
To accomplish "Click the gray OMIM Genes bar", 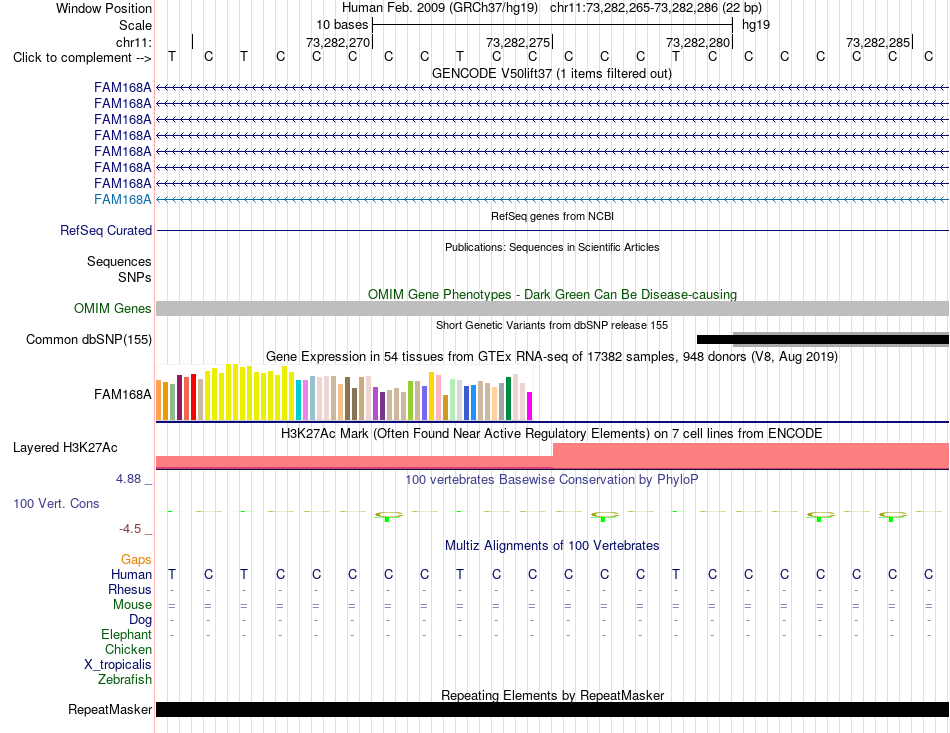I will [x=552, y=308].
